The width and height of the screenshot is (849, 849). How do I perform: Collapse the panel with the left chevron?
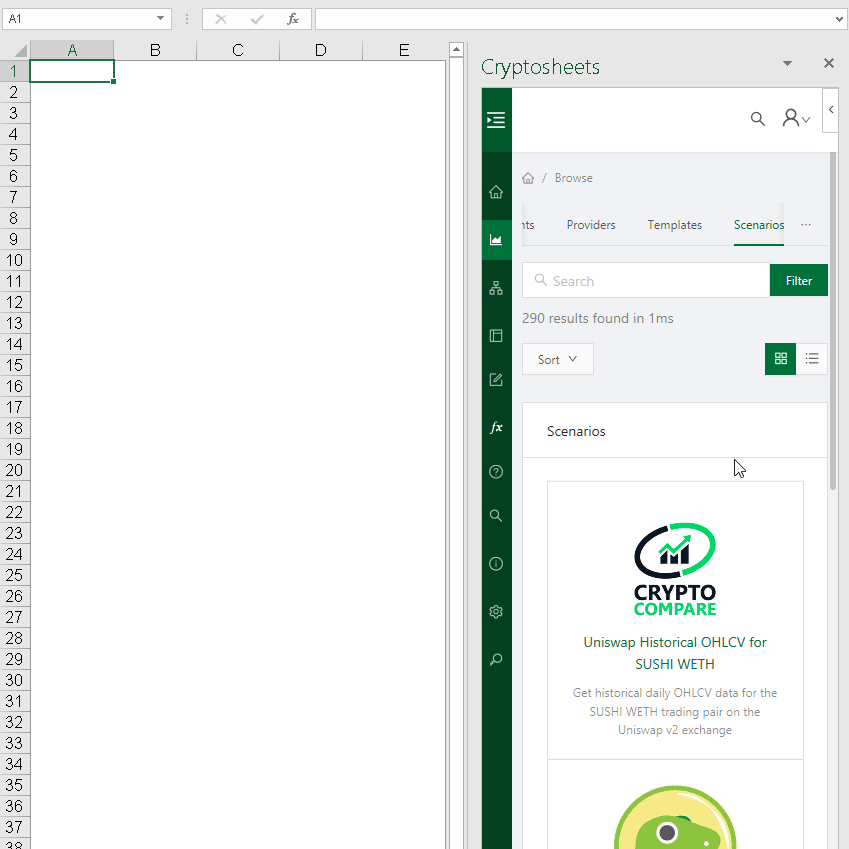(831, 110)
